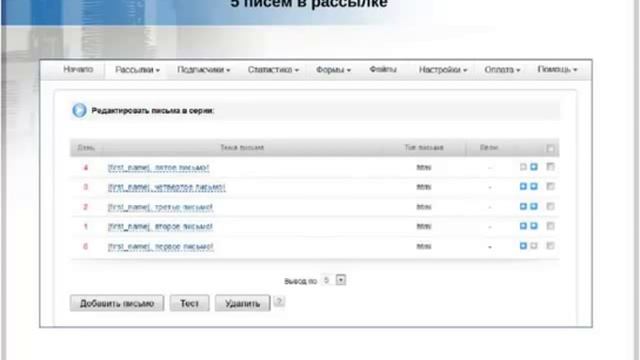Go to the Начало menu item
640x360 pixels.
[78, 69]
